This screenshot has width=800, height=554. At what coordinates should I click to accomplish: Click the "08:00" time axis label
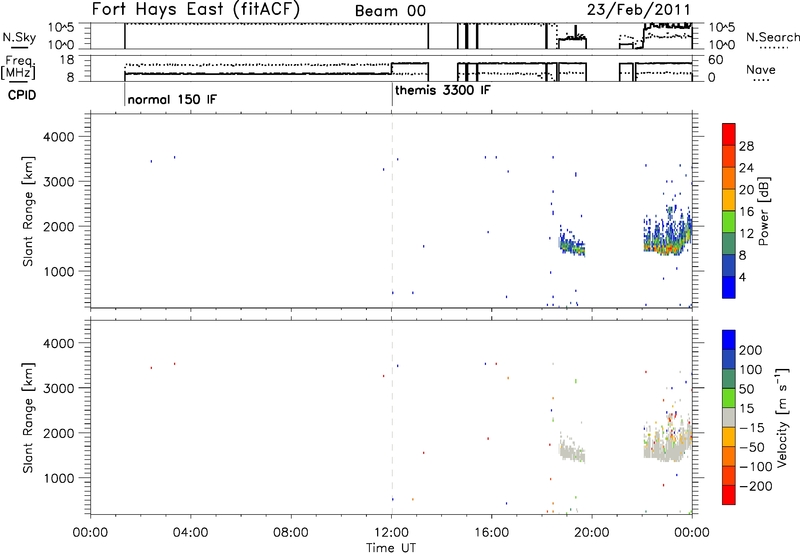291,533
